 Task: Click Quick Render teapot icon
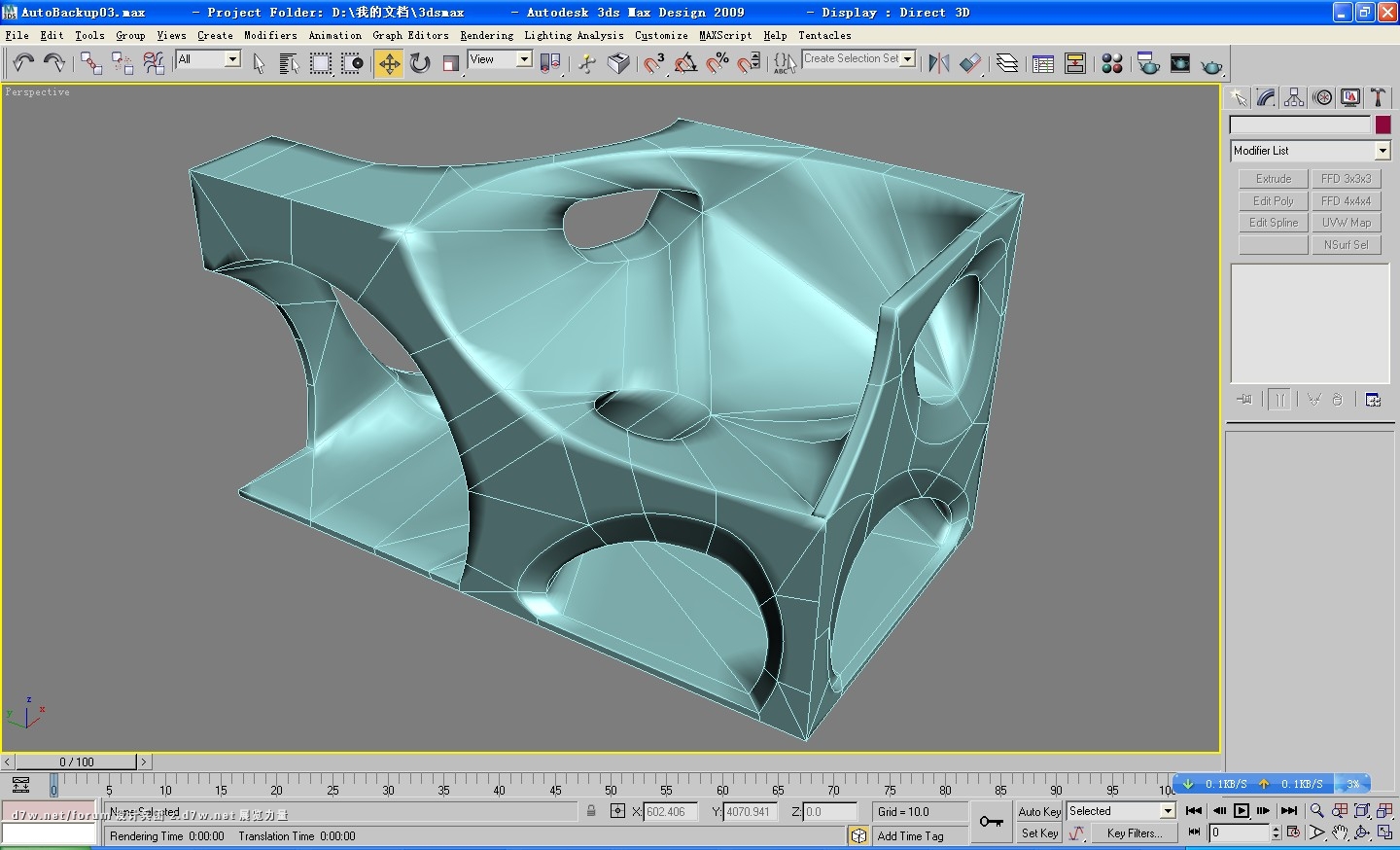(x=1211, y=63)
